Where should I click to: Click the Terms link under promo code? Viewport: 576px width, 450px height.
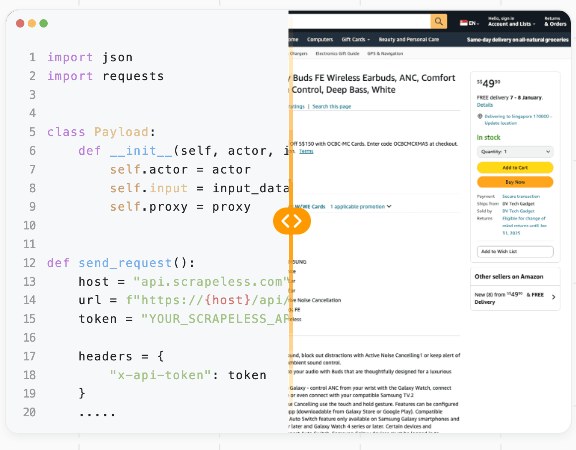(x=306, y=151)
